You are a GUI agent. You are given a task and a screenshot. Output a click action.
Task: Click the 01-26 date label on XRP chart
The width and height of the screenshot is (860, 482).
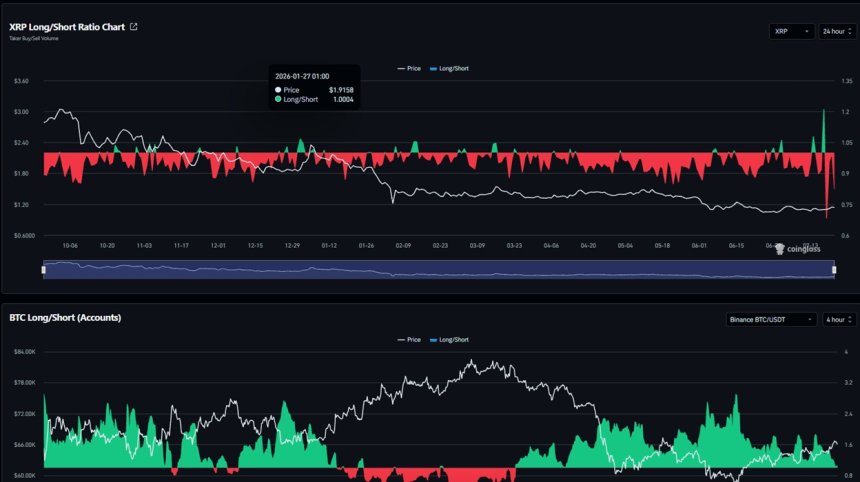tap(366, 246)
